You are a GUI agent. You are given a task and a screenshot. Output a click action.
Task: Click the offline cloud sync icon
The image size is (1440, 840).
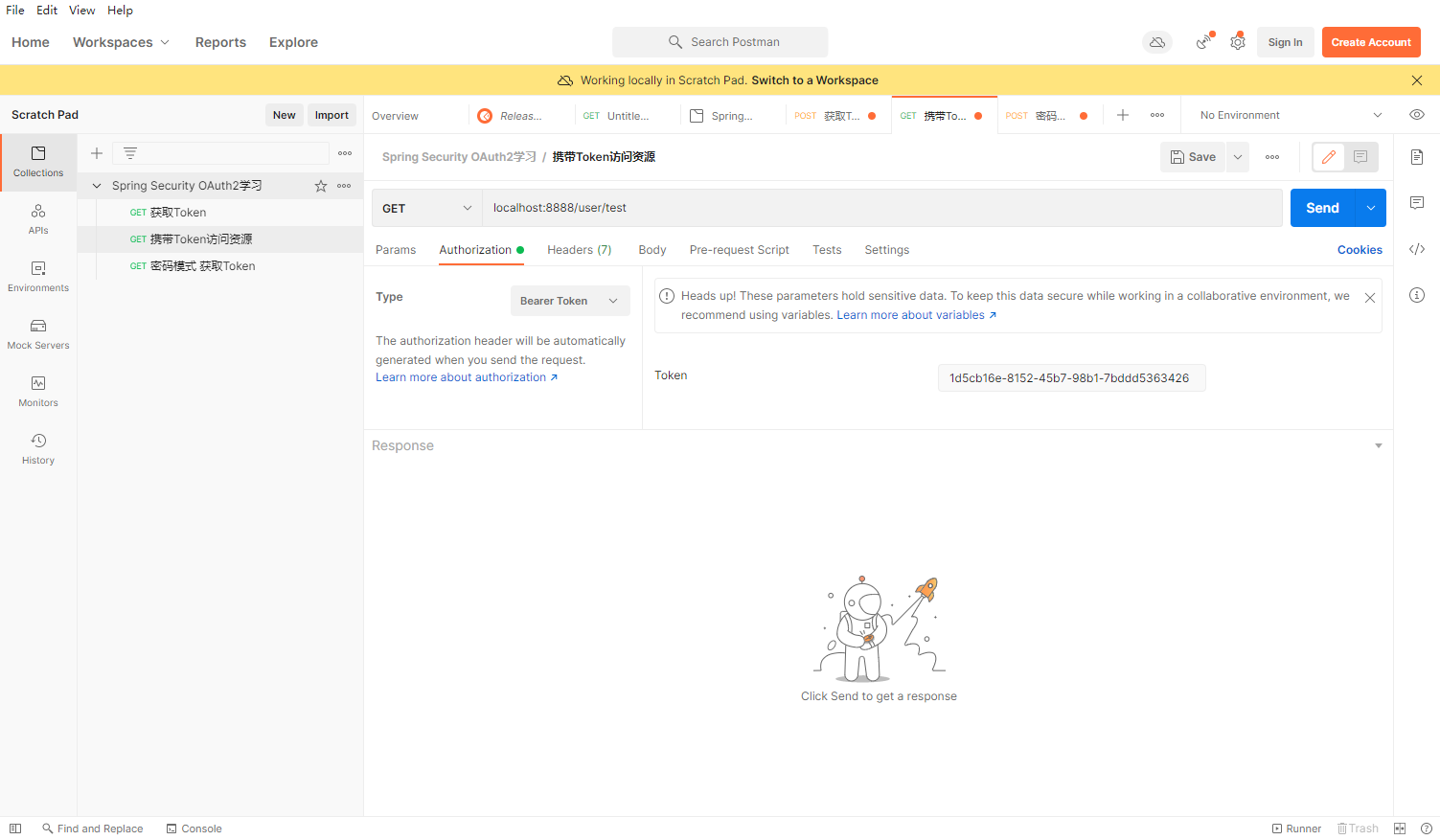1157,42
